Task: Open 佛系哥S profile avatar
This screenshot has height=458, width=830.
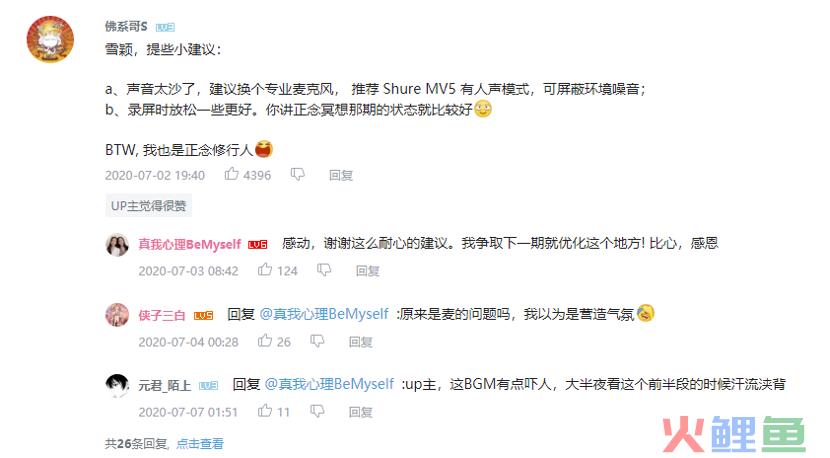Action: pyautogui.click(x=50, y=39)
